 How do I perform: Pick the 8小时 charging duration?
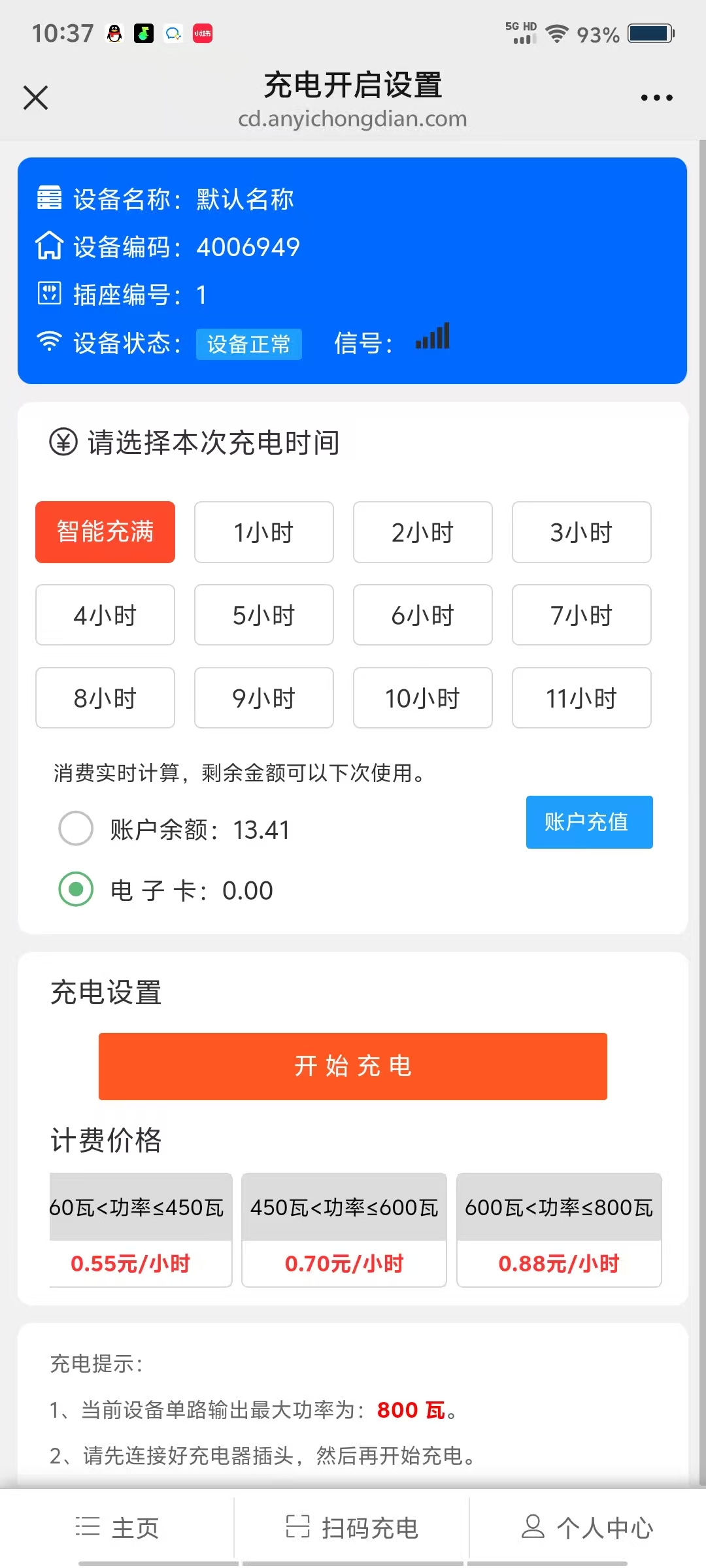(x=105, y=698)
